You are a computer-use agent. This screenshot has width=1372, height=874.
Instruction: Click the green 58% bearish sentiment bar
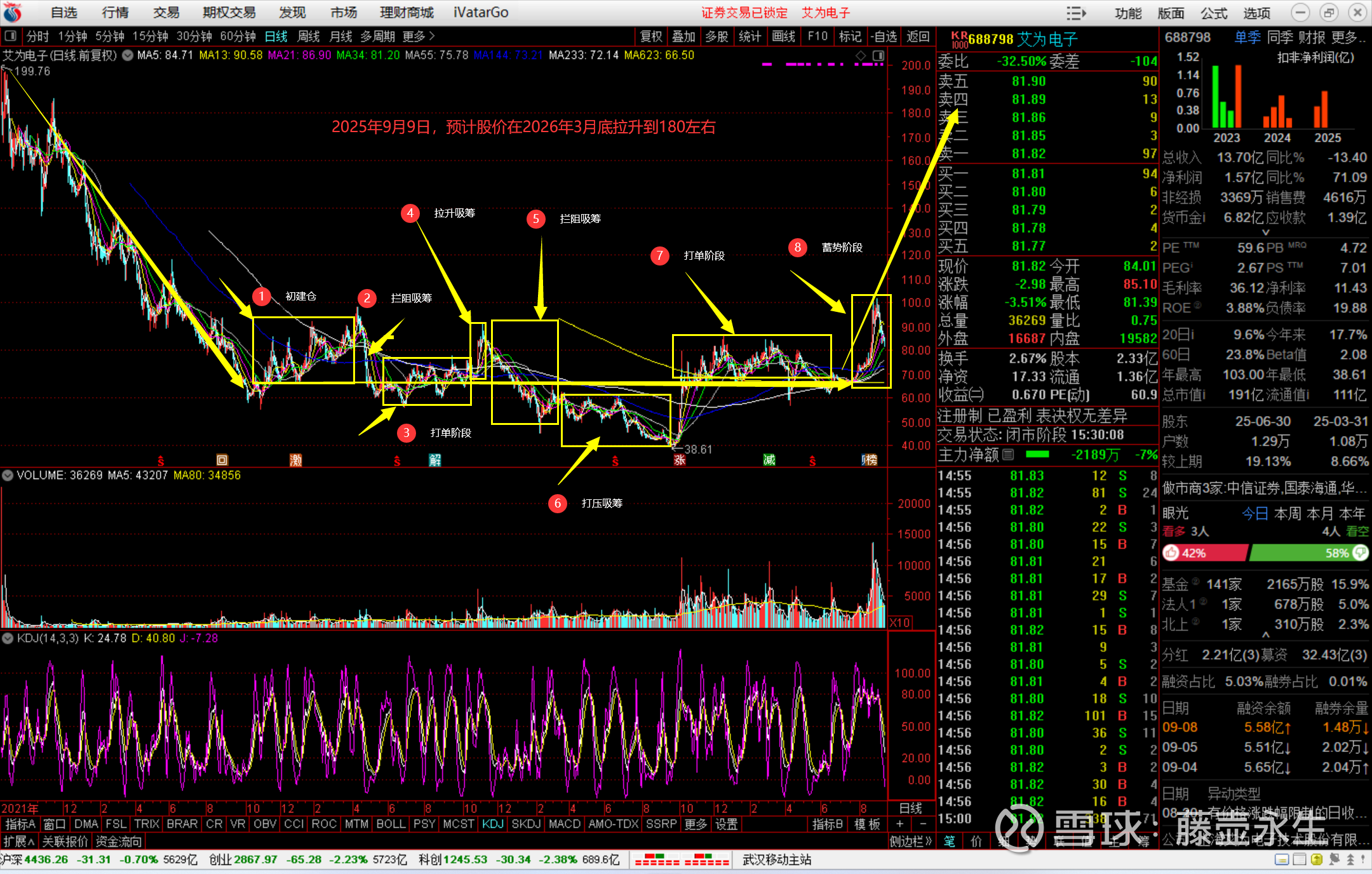coord(1296,553)
